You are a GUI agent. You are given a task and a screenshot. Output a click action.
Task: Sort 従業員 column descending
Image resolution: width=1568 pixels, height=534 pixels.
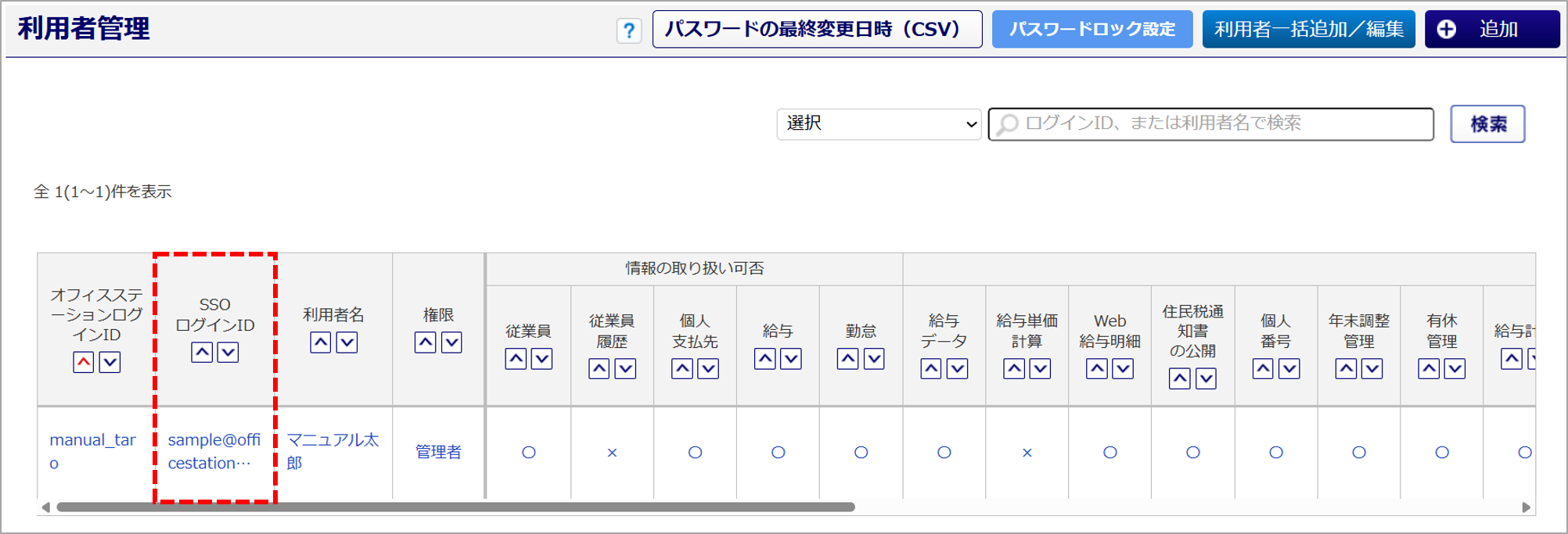[x=541, y=359]
